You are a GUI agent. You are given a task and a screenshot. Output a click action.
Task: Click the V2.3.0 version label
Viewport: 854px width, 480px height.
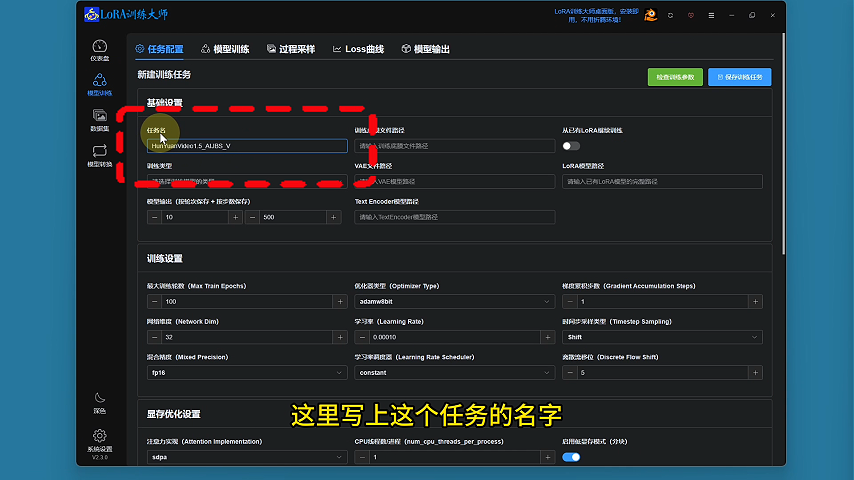point(100,457)
